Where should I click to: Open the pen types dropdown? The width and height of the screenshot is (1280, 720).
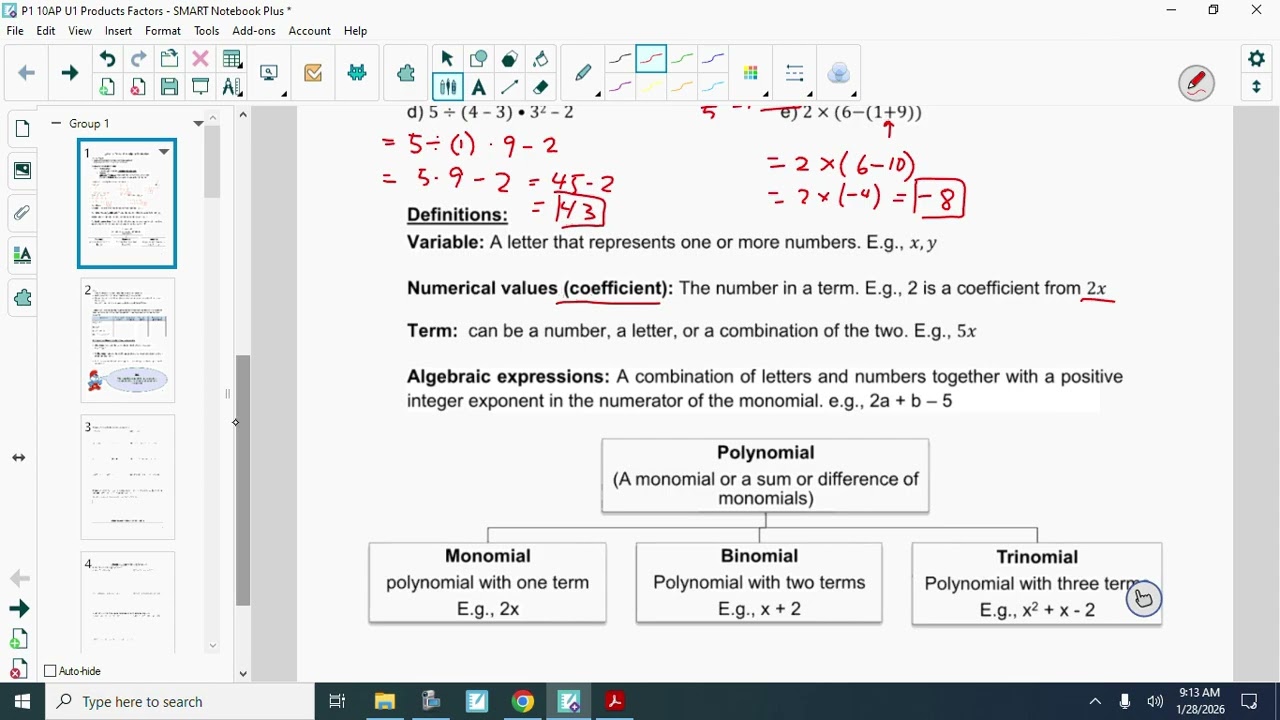[584, 73]
